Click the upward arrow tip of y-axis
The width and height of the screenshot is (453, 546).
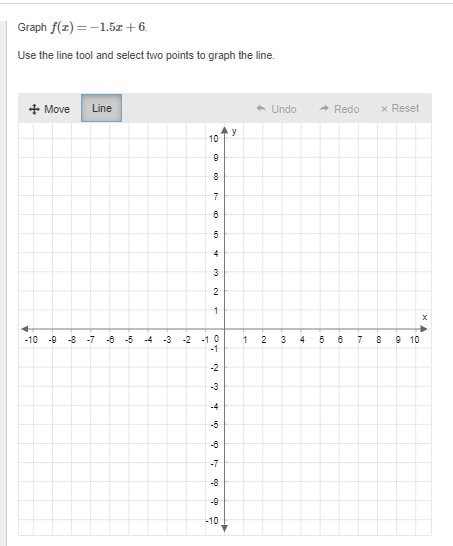tap(225, 130)
